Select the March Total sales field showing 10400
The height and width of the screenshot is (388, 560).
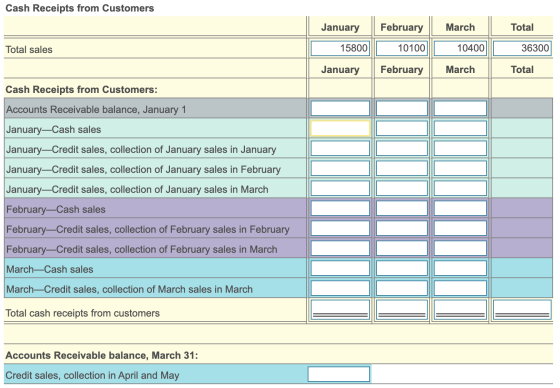460,48
